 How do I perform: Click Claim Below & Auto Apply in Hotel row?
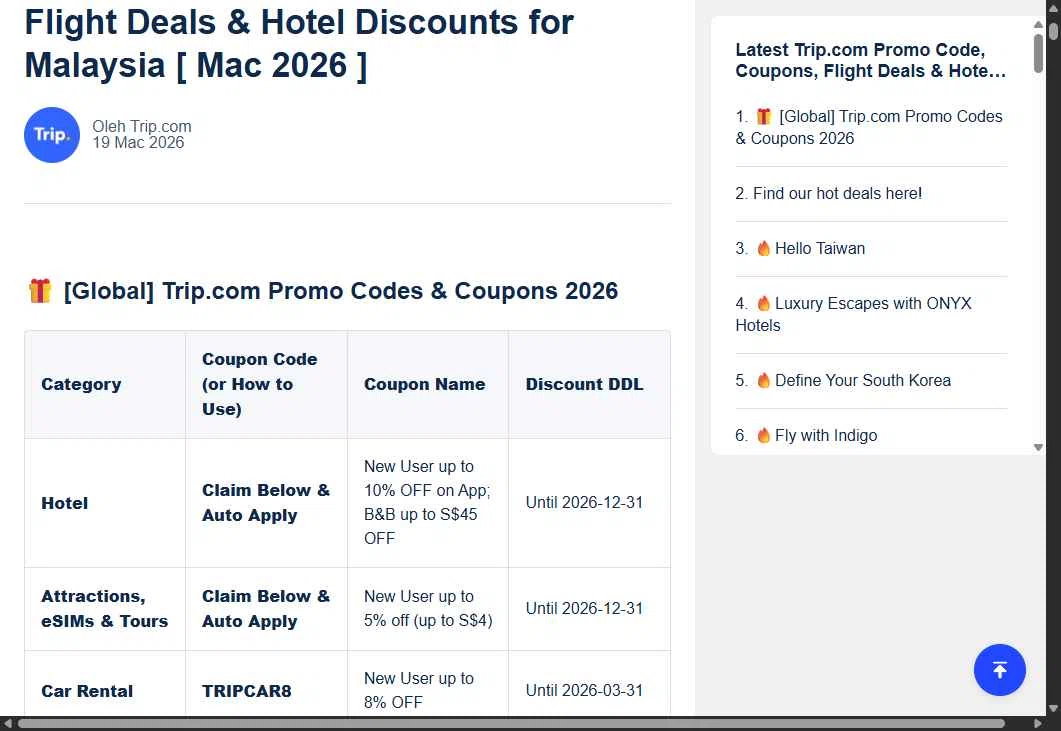tap(266, 503)
